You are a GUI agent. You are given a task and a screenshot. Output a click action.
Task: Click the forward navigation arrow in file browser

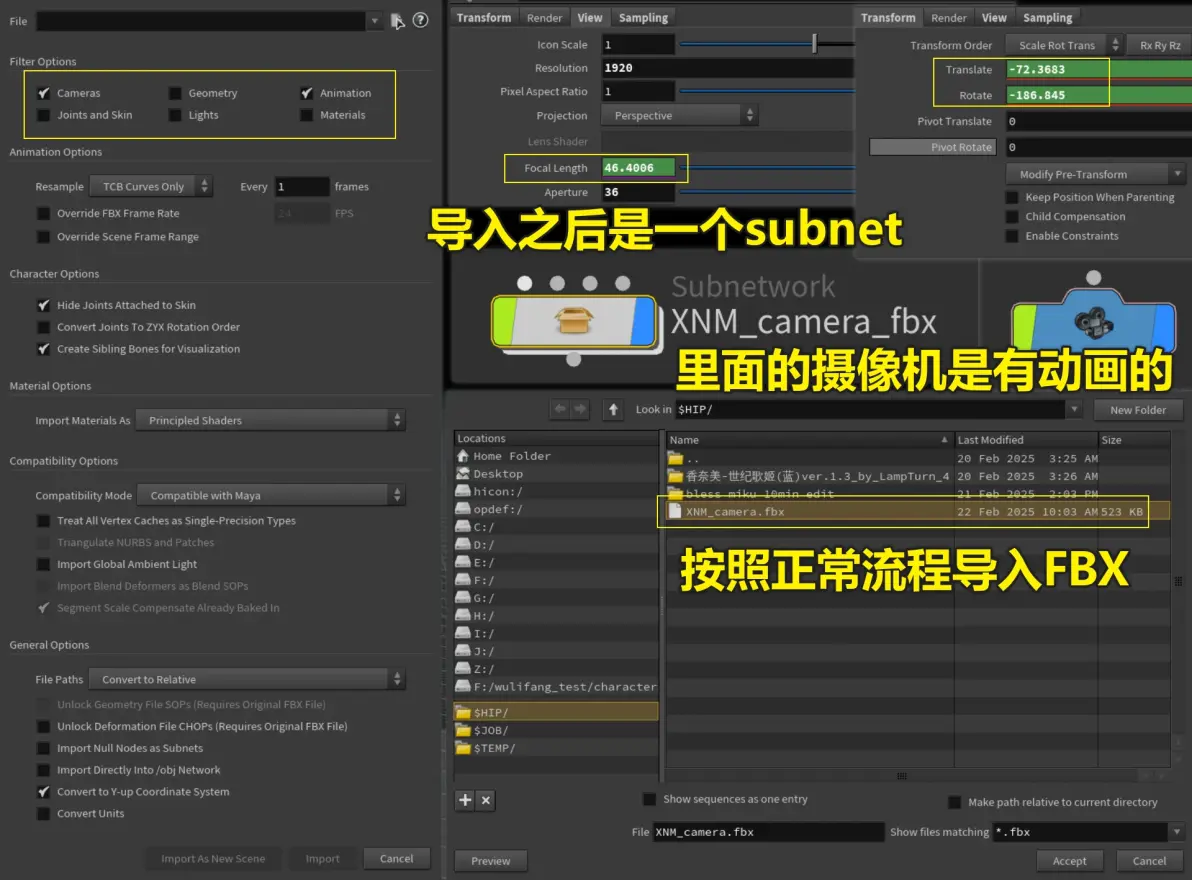[x=580, y=410]
